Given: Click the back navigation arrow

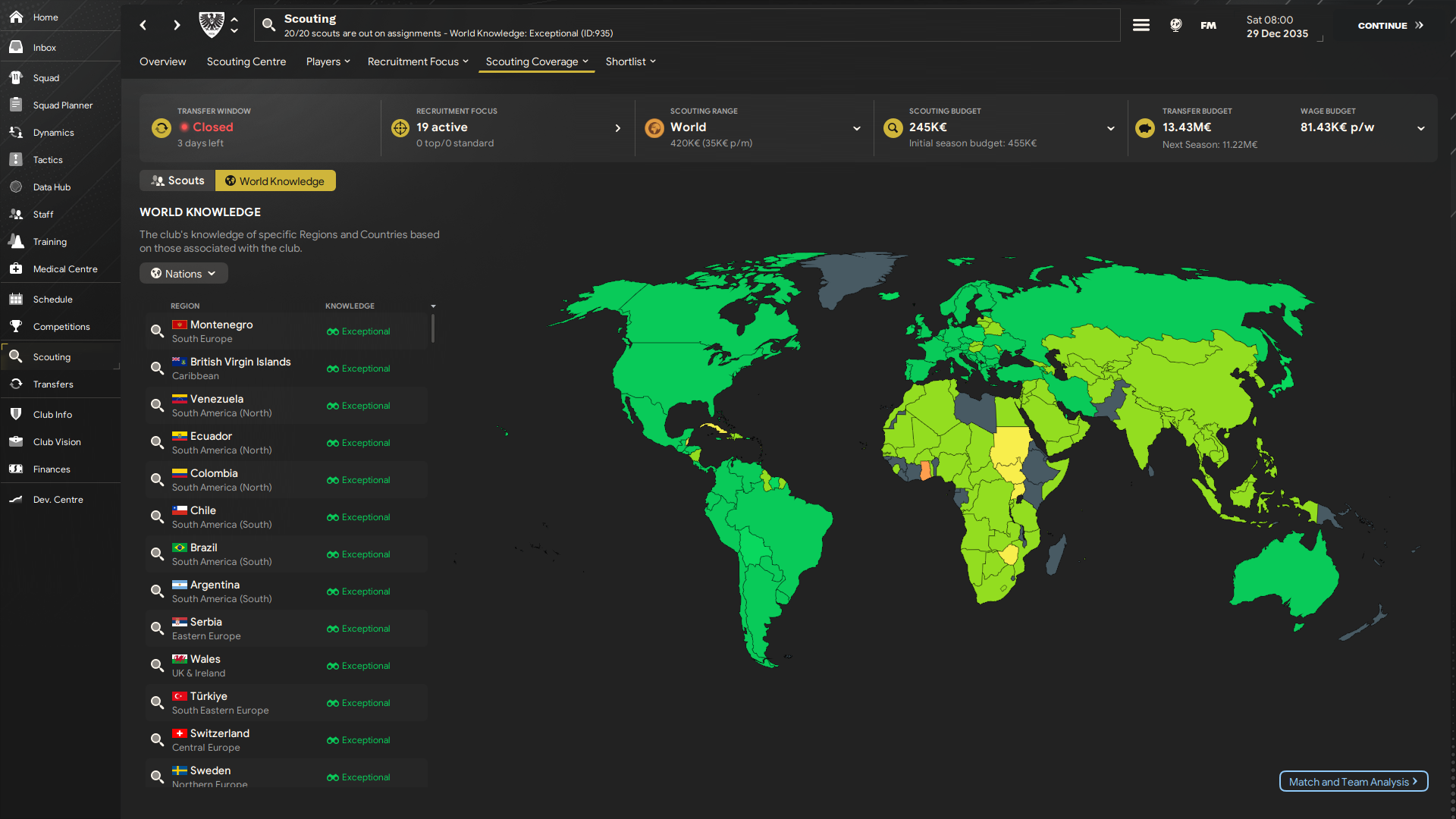Looking at the screenshot, I should click(143, 25).
